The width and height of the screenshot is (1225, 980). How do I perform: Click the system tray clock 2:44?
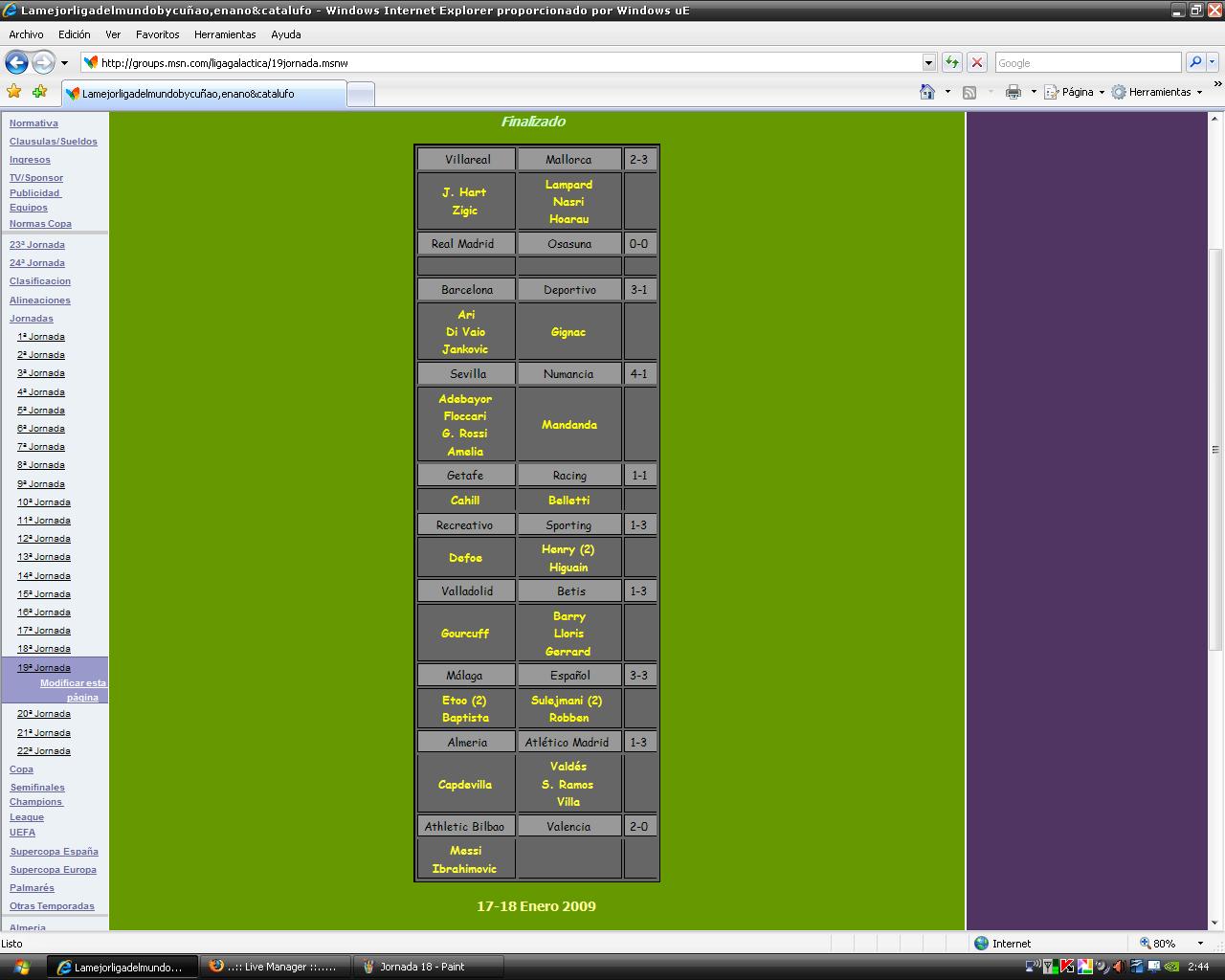tap(1198, 967)
